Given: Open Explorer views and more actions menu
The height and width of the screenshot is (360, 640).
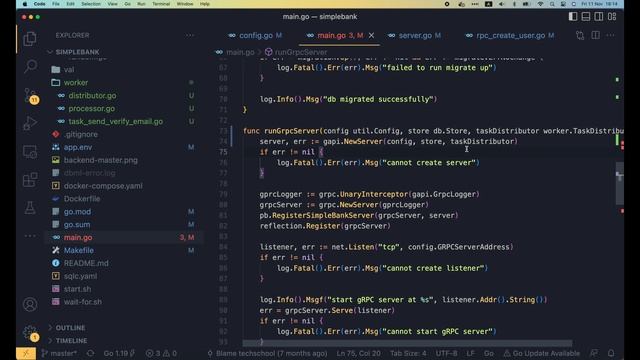Looking at the screenshot, I should click(190, 36).
